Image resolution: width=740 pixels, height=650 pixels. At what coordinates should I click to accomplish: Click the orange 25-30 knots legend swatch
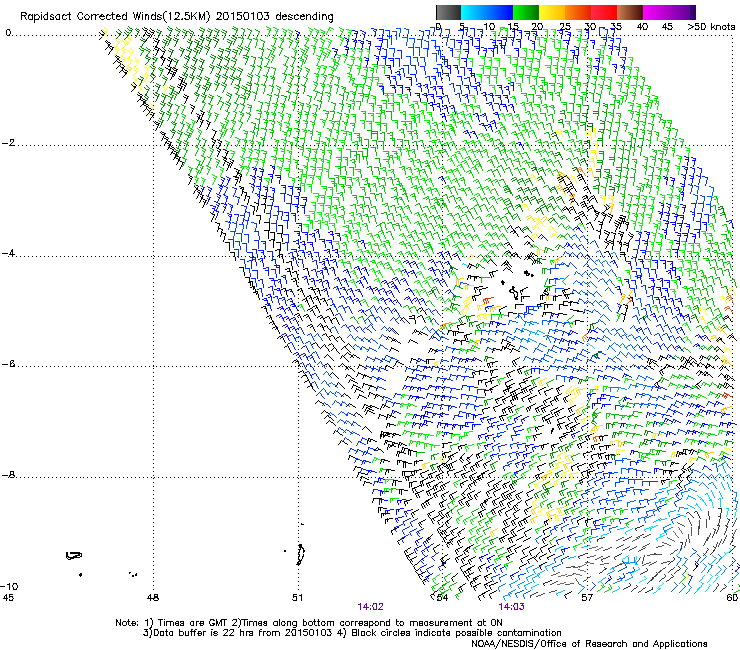click(578, 12)
